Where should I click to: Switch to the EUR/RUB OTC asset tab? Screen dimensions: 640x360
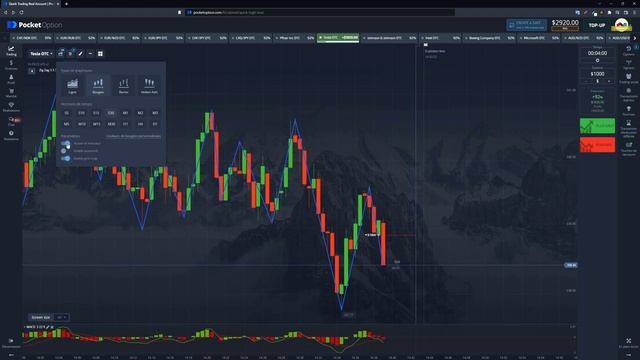[x=75, y=38]
